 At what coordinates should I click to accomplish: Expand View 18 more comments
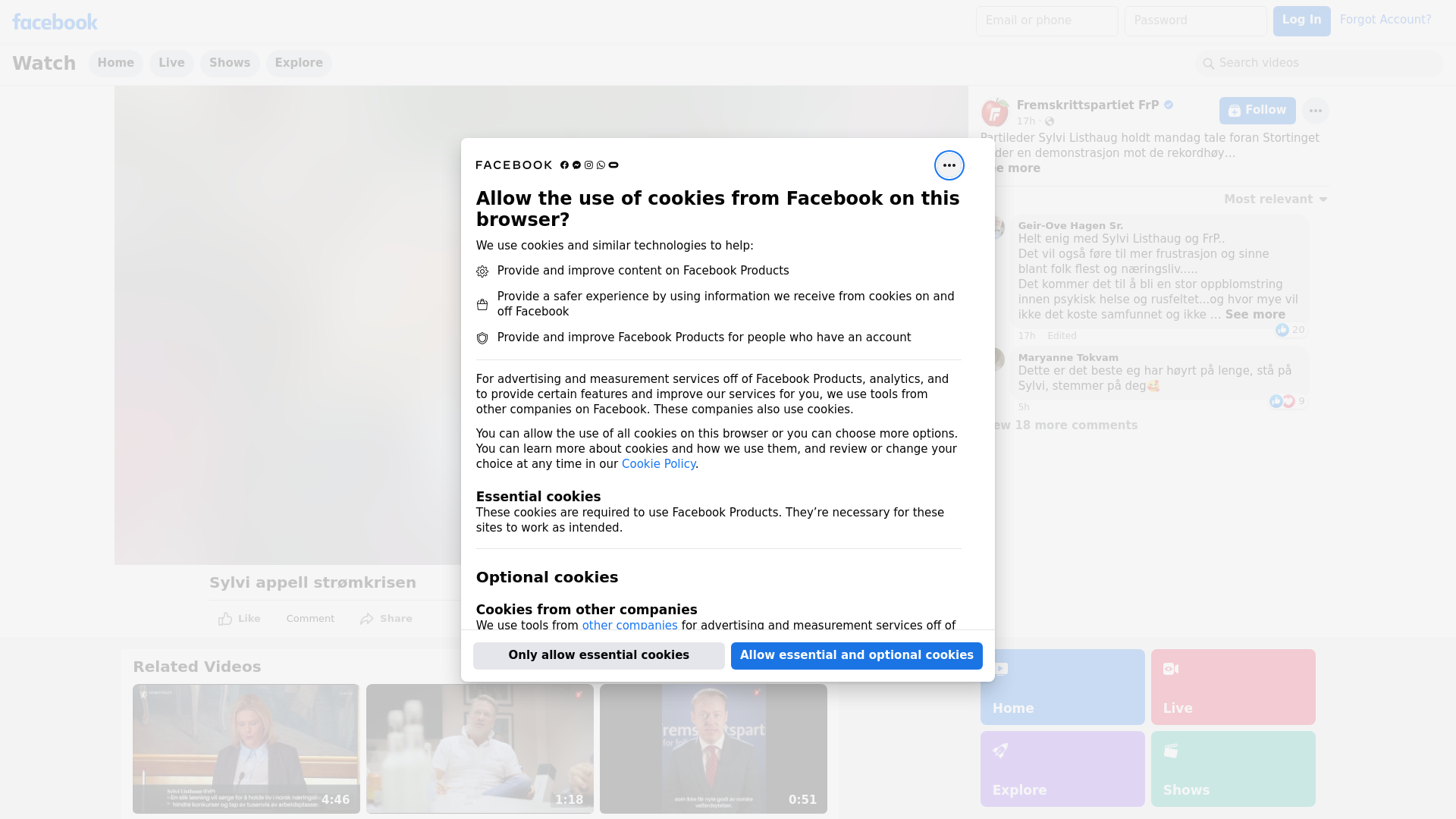[x=1065, y=425]
